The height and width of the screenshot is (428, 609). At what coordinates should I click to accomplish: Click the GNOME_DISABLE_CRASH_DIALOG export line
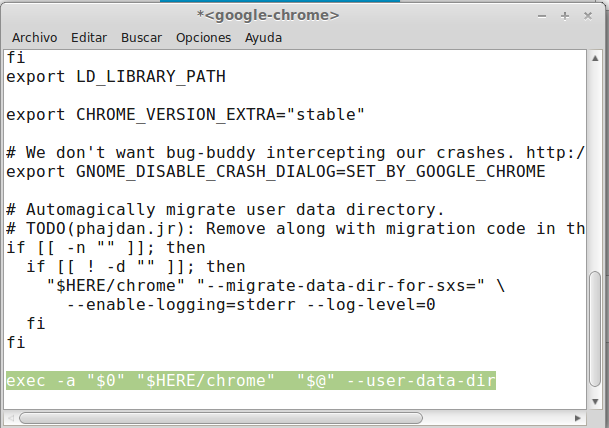coord(276,172)
